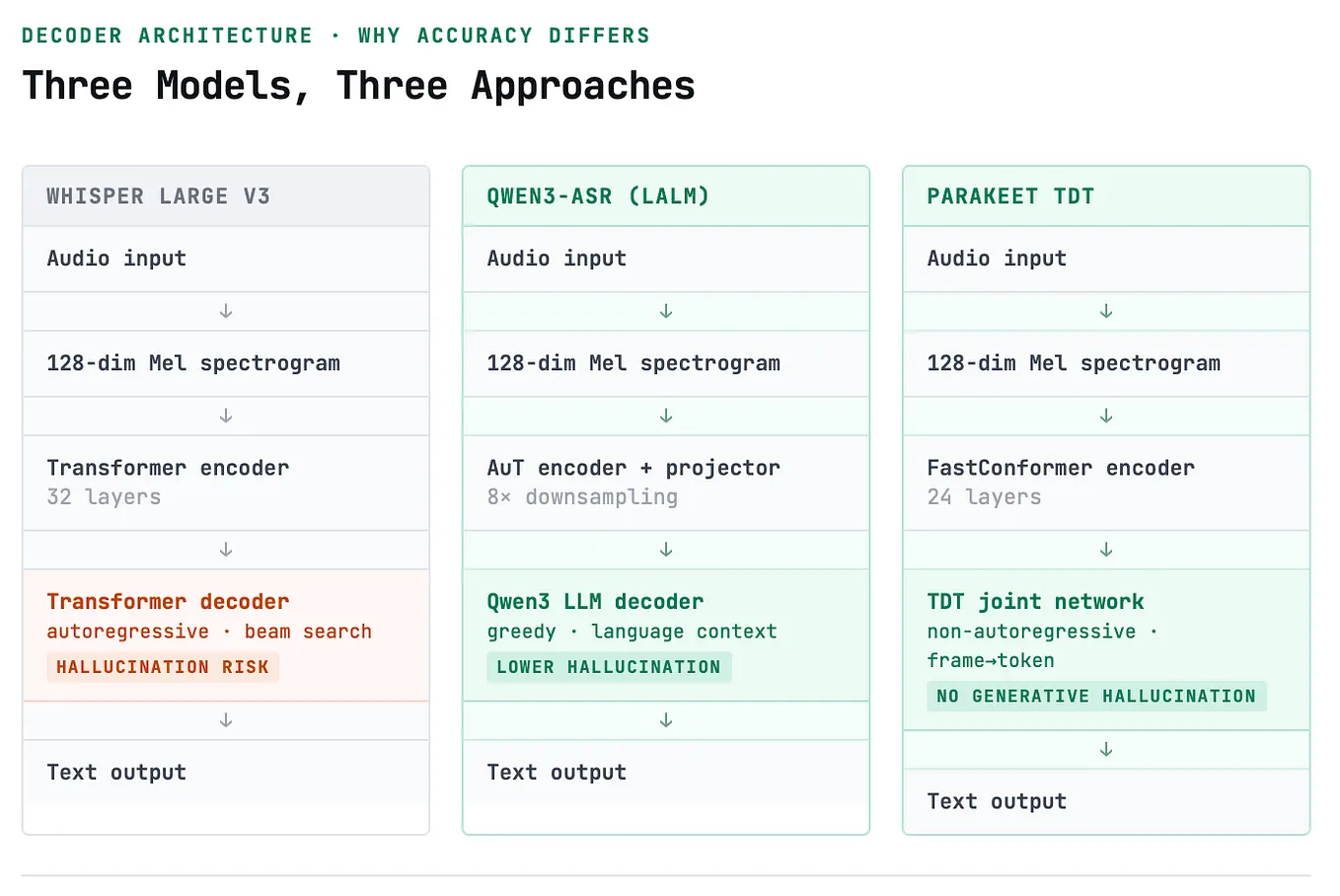This screenshot has width=1340, height=896.
Task: Select the Qwen3 LLM decoder block
Action: click(666, 635)
